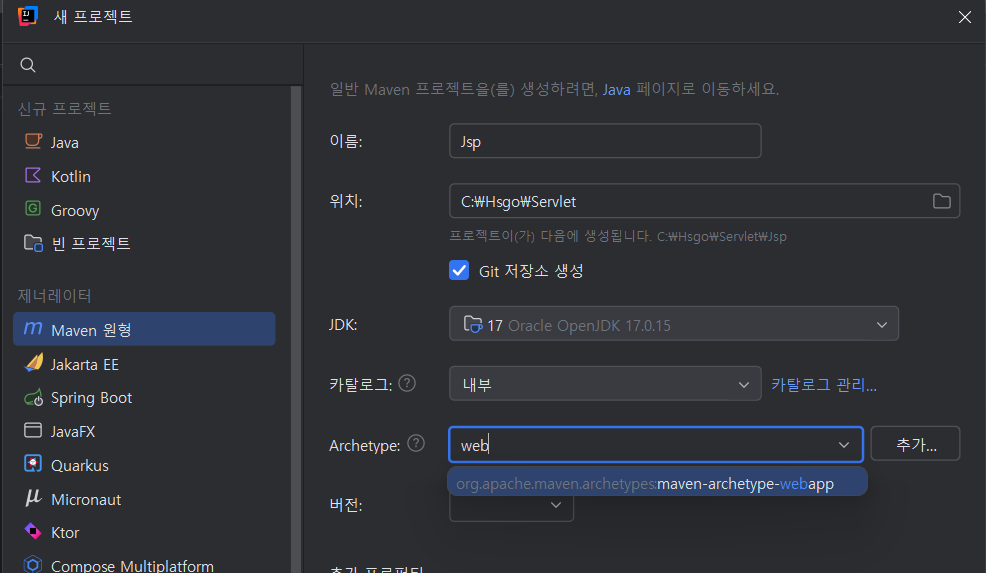This screenshot has height=573, width=986.
Task: Select the Maven 원형 generator
Action: tap(144, 329)
